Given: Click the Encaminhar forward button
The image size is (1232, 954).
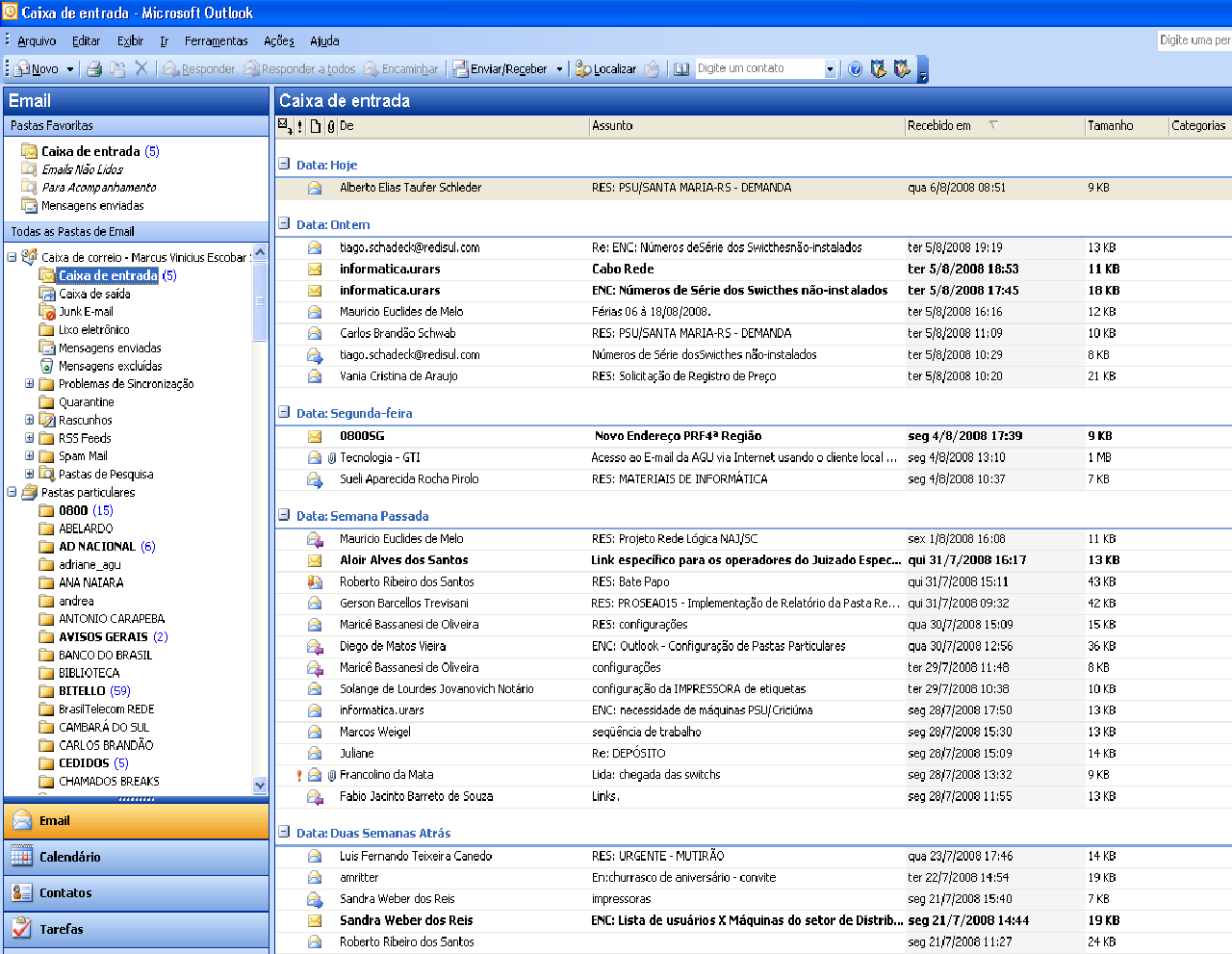Looking at the screenshot, I should [x=400, y=69].
